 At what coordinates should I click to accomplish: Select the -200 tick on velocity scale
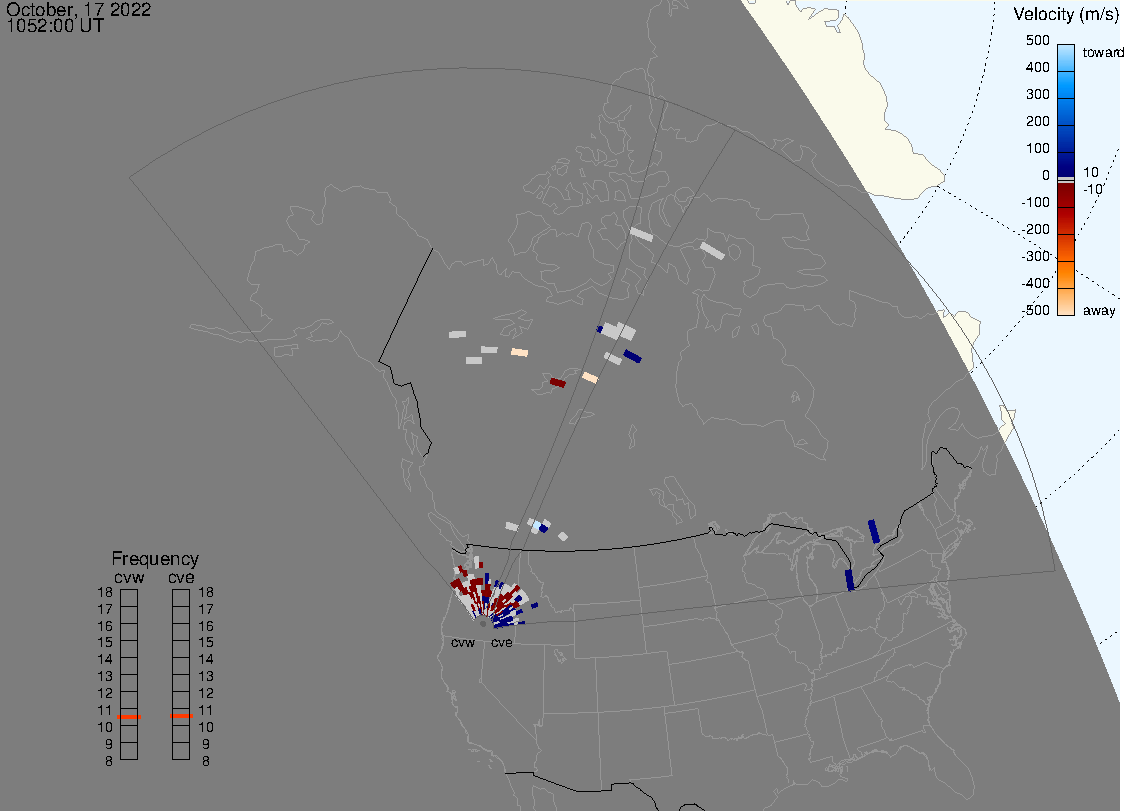tap(1035, 229)
